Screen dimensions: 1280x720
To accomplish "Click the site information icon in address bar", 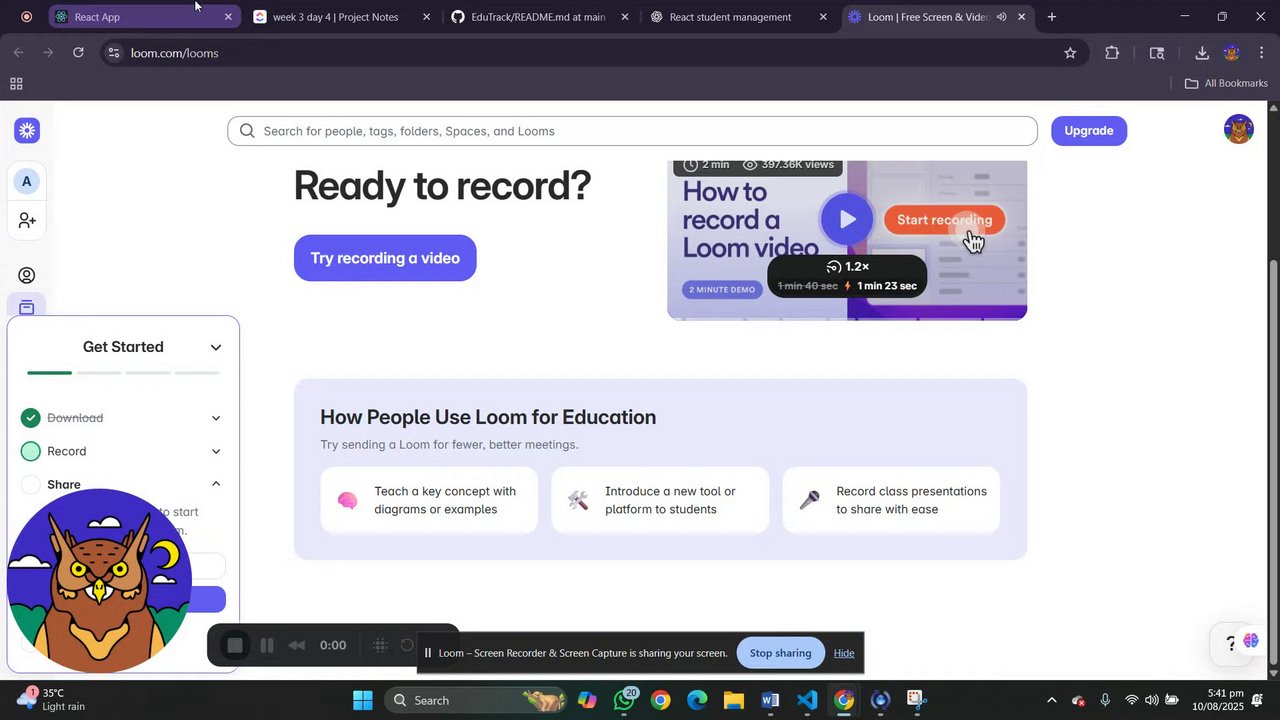I will tap(114, 53).
